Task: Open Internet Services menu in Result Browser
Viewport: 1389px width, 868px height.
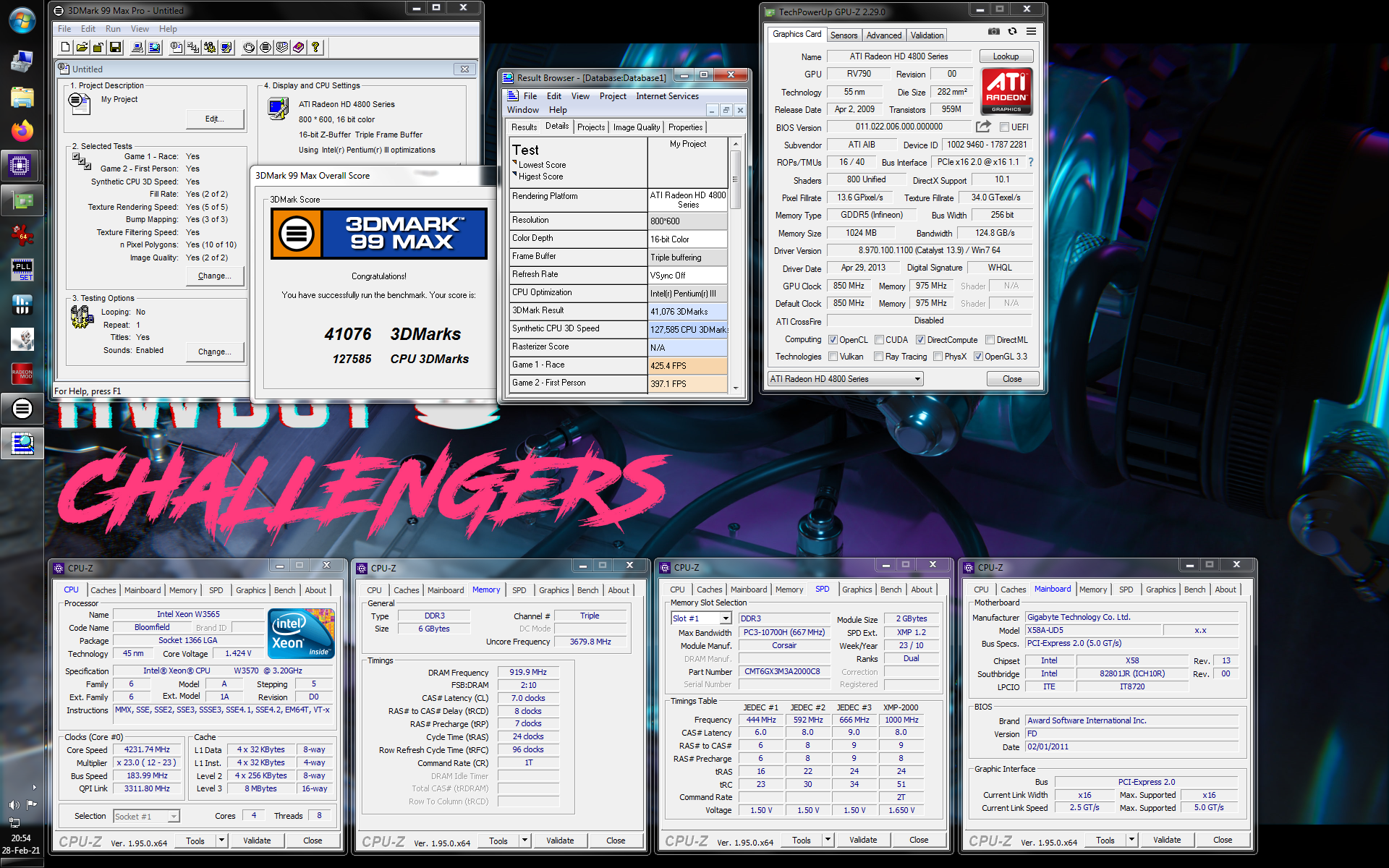Action: (667, 96)
